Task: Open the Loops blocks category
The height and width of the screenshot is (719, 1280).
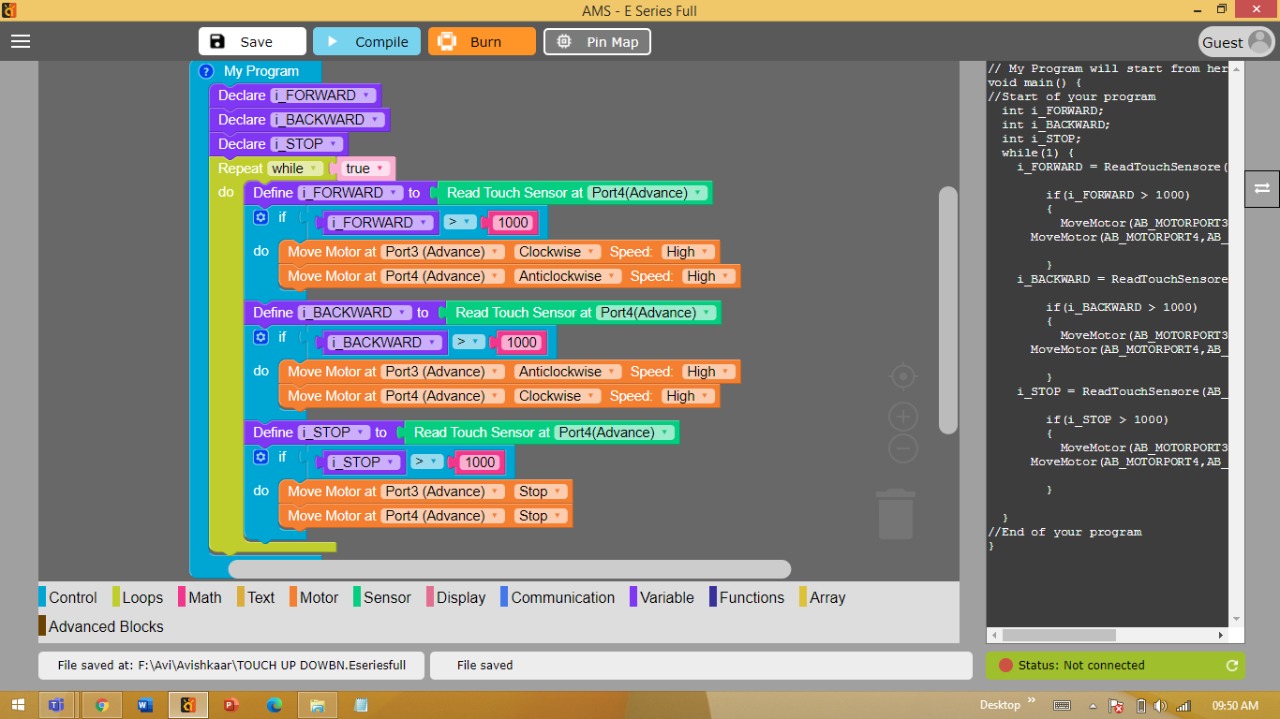Action: [137, 597]
